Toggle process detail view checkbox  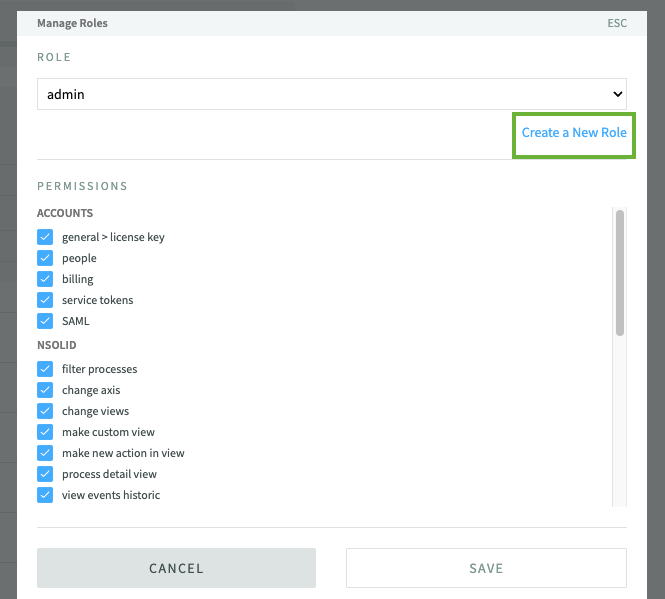(x=45, y=474)
